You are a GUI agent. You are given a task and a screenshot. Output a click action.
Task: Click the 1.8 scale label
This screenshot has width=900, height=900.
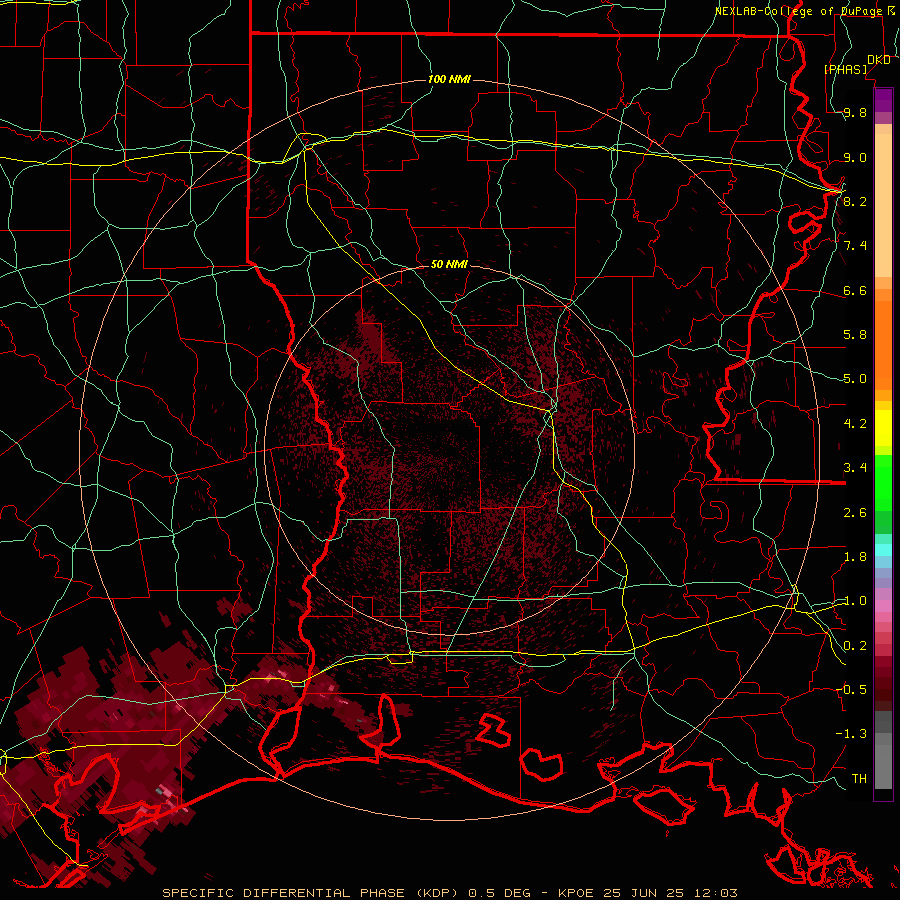pos(855,557)
